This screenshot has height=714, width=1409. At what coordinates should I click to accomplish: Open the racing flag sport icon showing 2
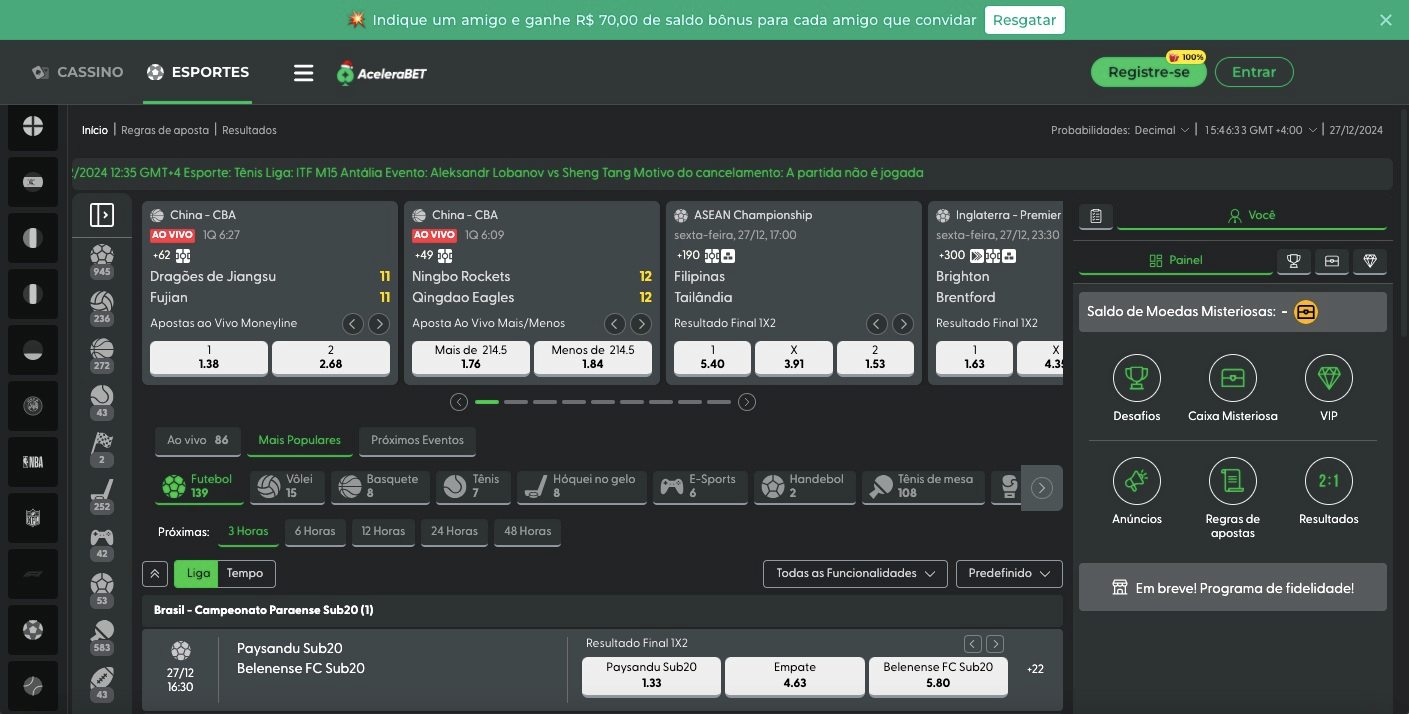coord(102,450)
